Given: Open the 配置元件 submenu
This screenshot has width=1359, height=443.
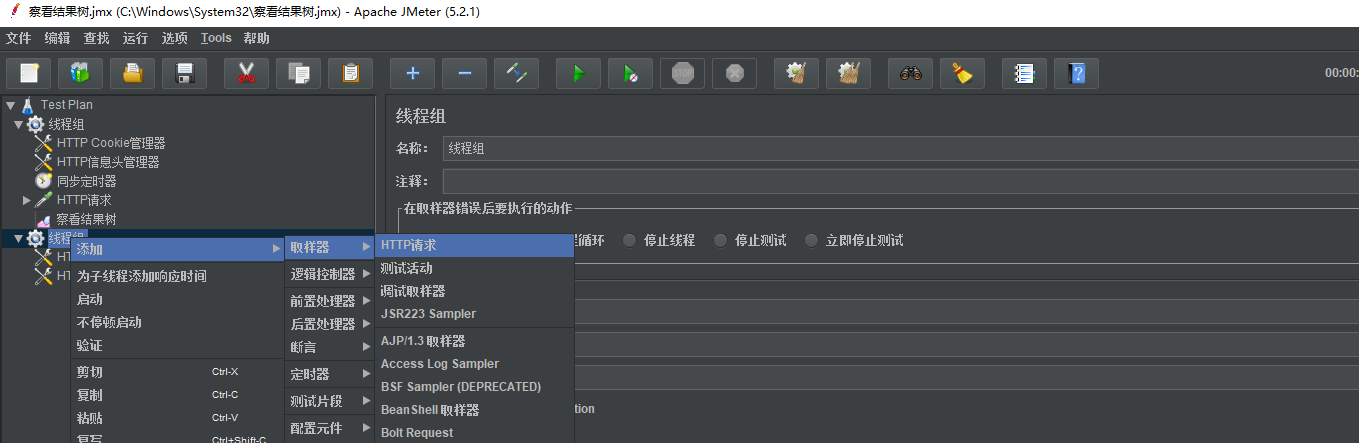Looking at the screenshot, I should (x=329, y=428).
